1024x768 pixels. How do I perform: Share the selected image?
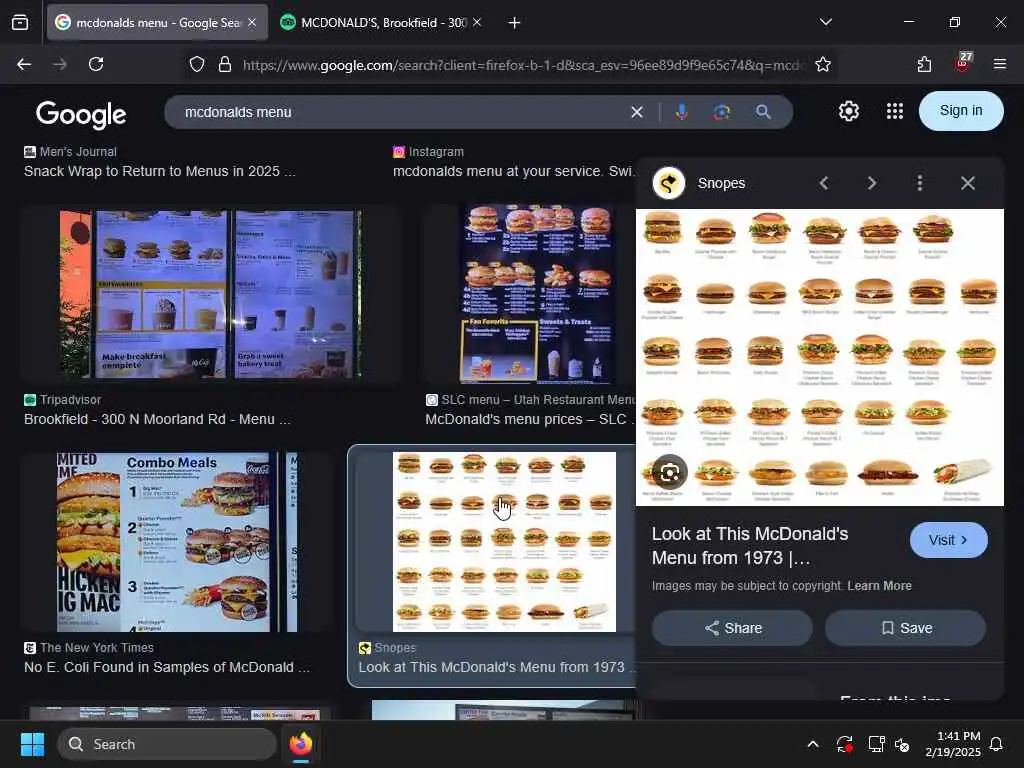pos(732,628)
